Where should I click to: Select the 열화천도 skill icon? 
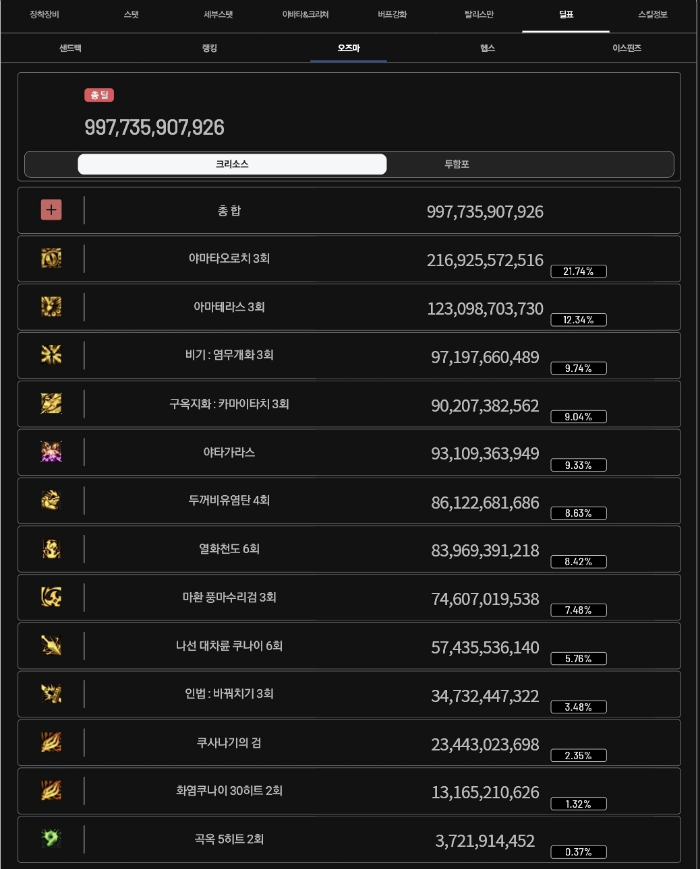click(50, 549)
